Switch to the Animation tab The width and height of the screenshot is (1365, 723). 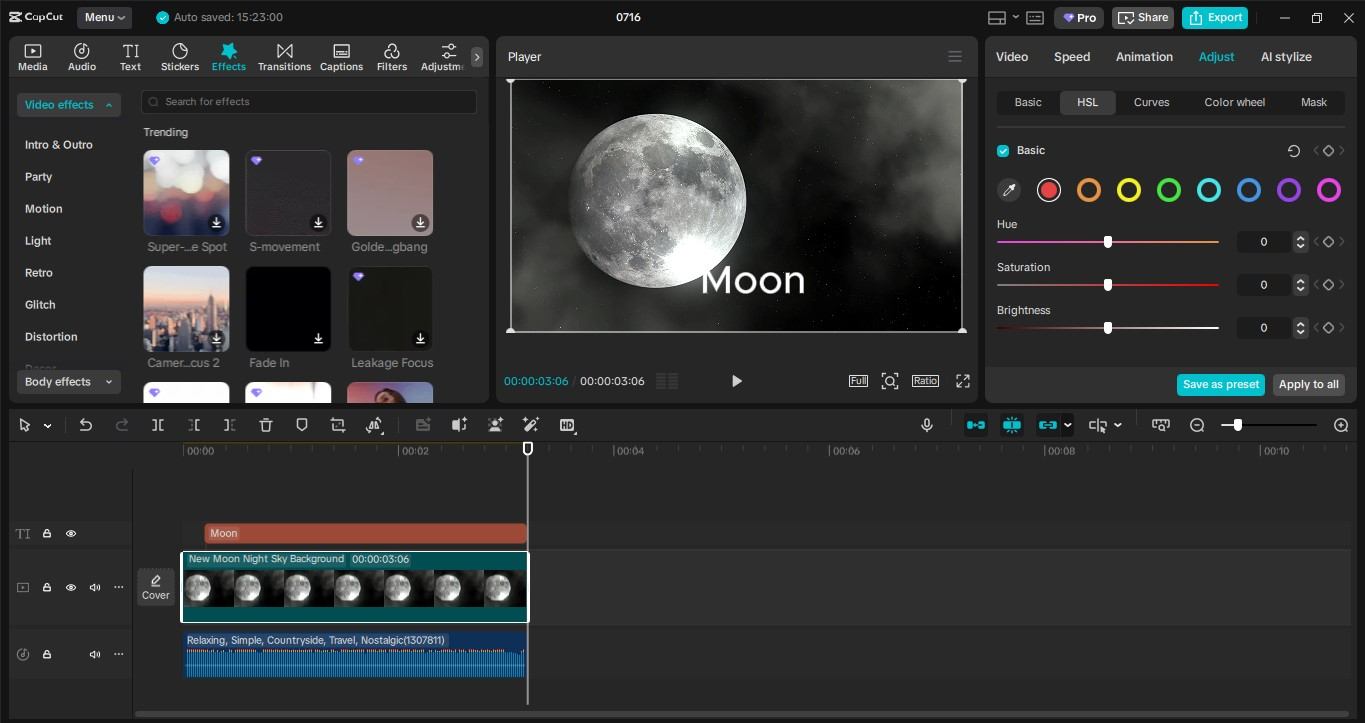1144,57
